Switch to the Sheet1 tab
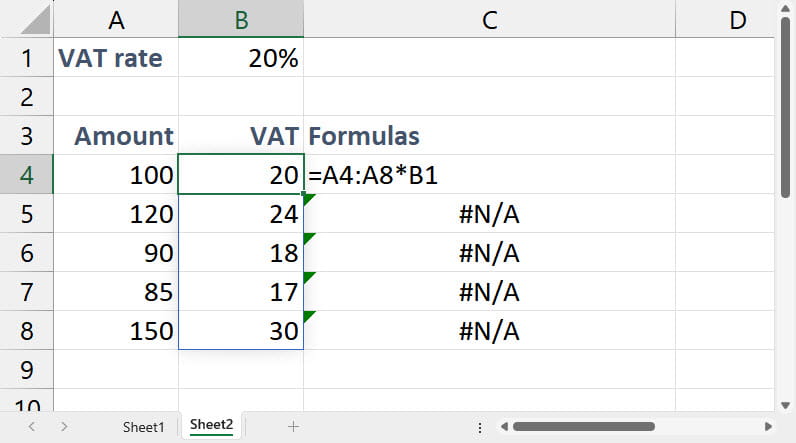This screenshot has width=796, height=443. 143,427
